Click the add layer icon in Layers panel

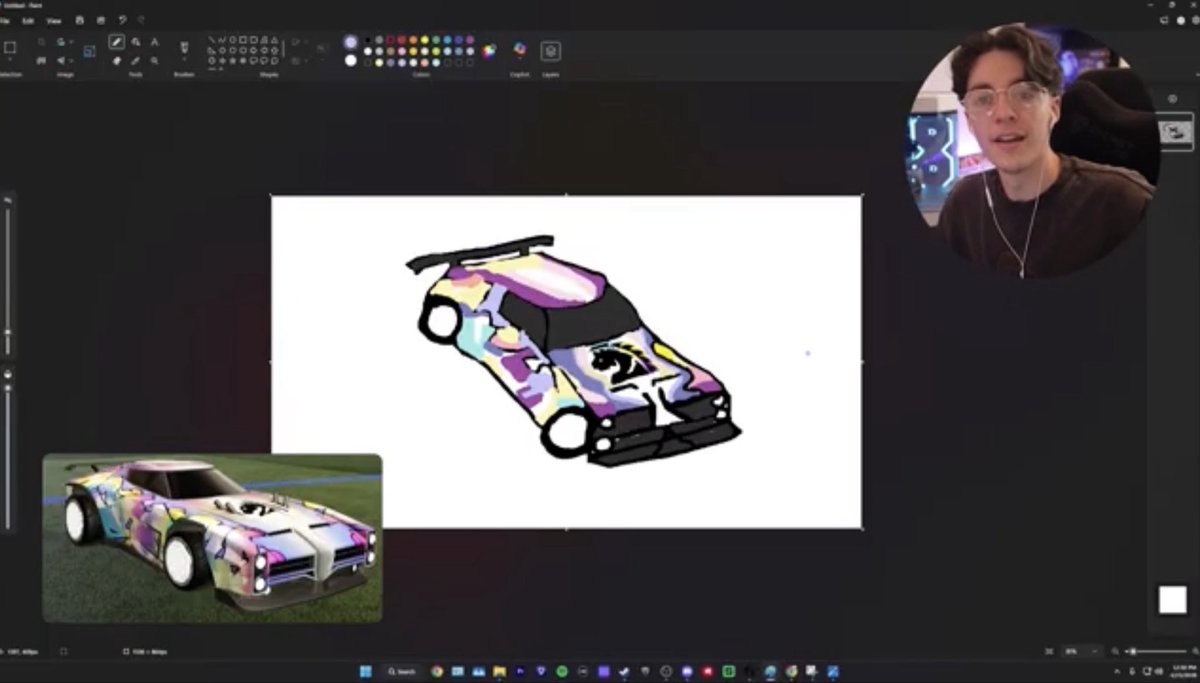coord(1172,98)
